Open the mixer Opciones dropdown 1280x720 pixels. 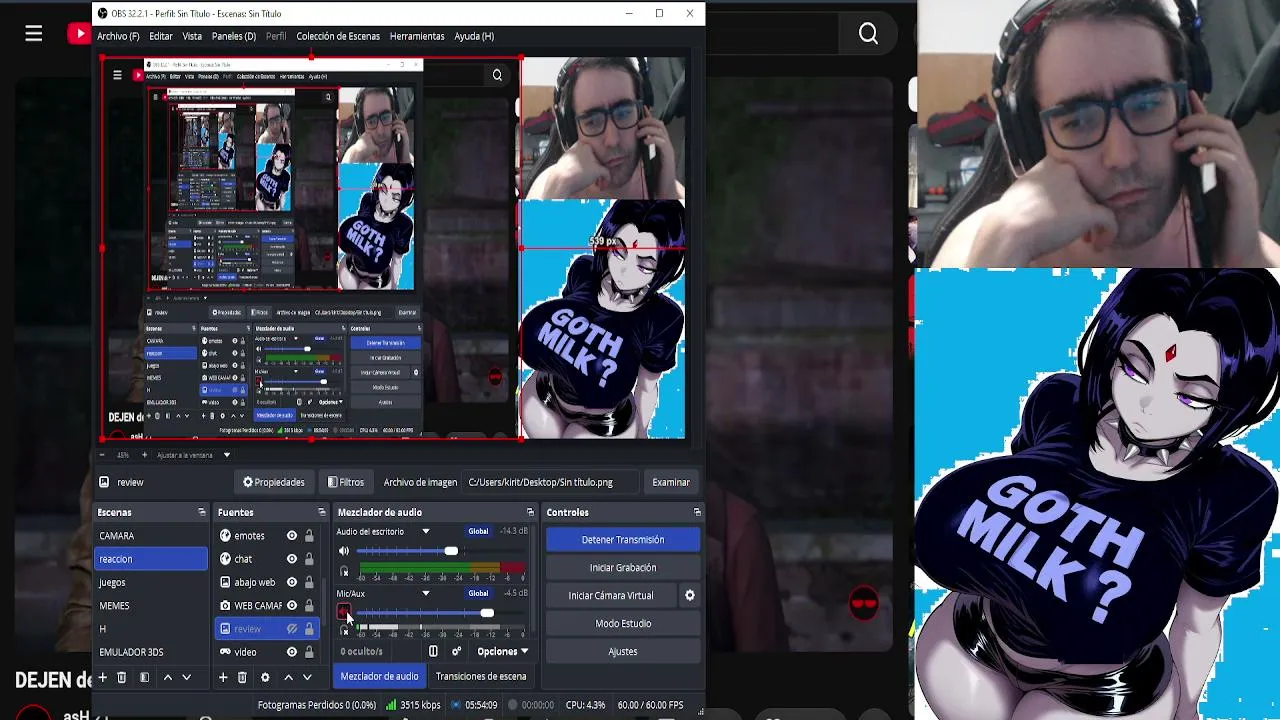[x=502, y=652]
